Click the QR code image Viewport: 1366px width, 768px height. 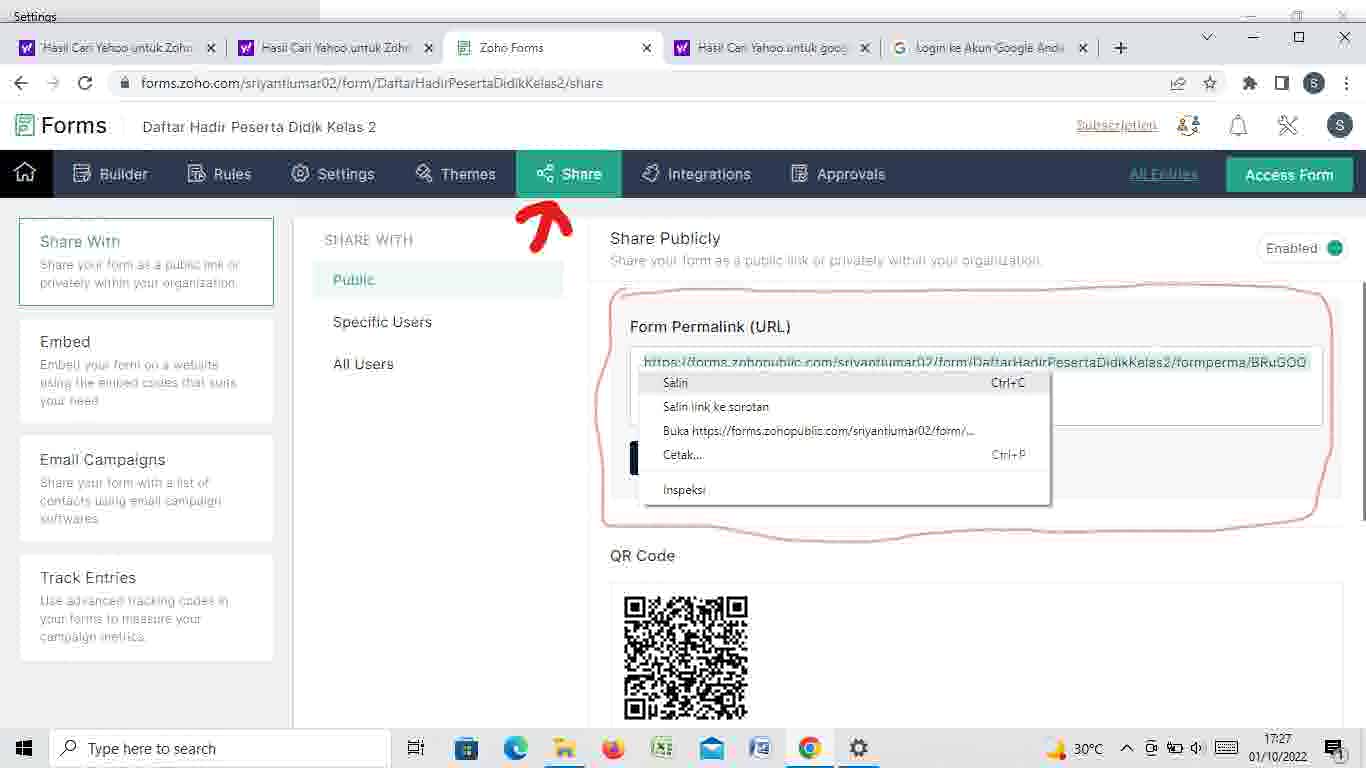tap(686, 658)
